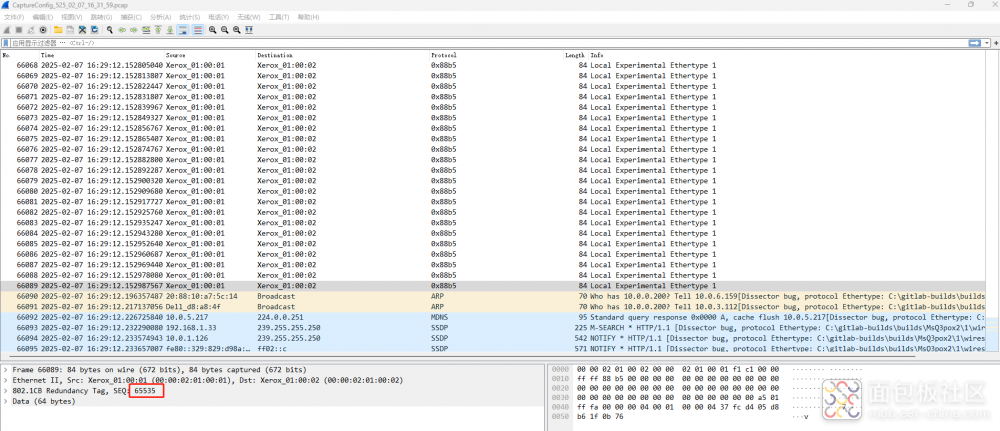Click the display filter input field
The height and width of the screenshot is (431, 1000).
(488, 43)
